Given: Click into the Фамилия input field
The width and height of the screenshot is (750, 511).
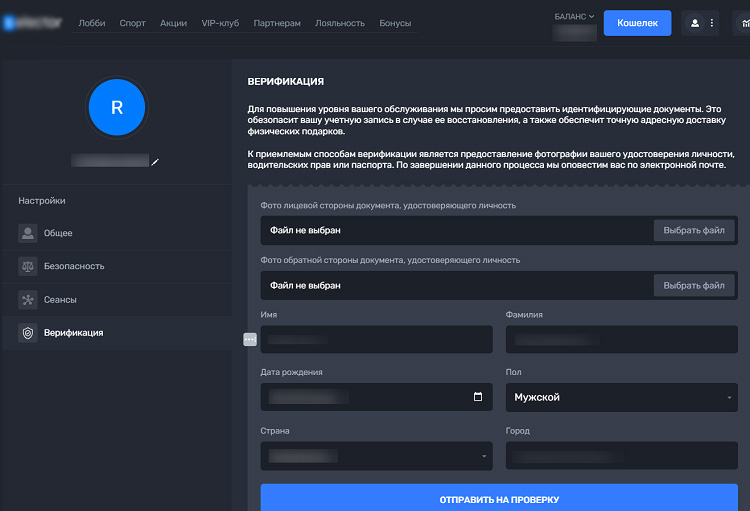Looking at the screenshot, I should [x=621, y=340].
